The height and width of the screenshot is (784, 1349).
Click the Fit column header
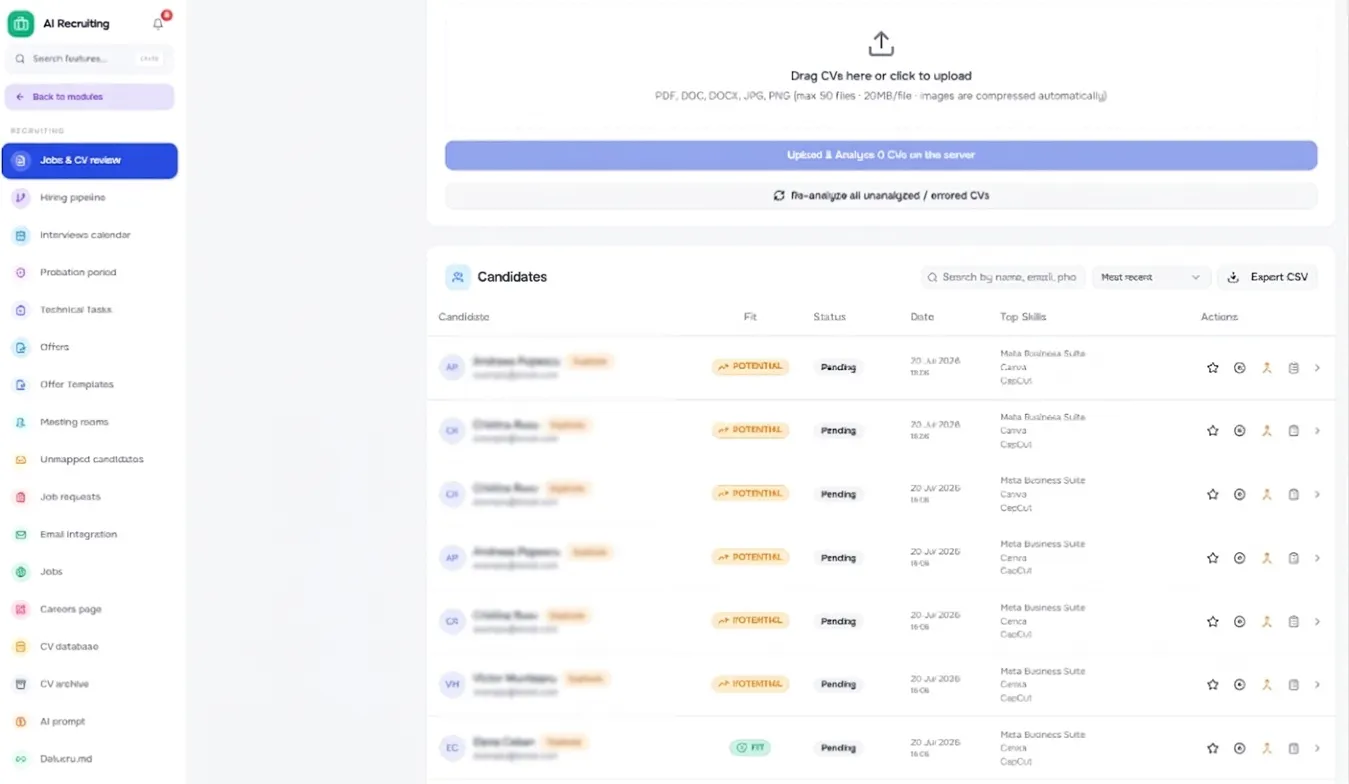(750, 317)
